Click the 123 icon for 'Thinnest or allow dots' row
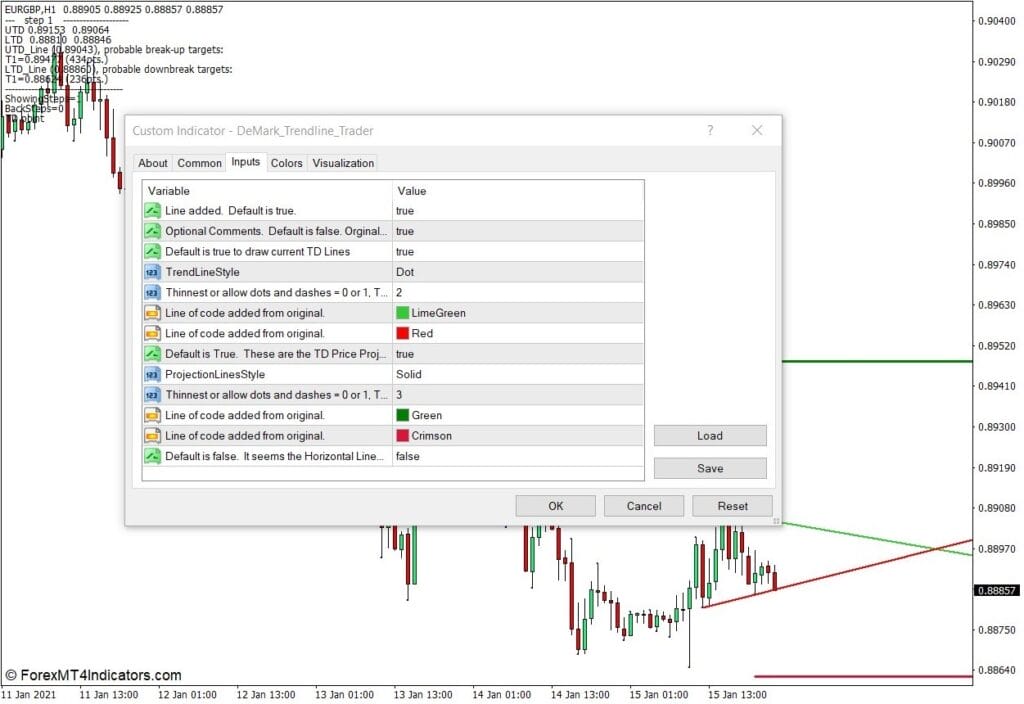 [x=152, y=292]
